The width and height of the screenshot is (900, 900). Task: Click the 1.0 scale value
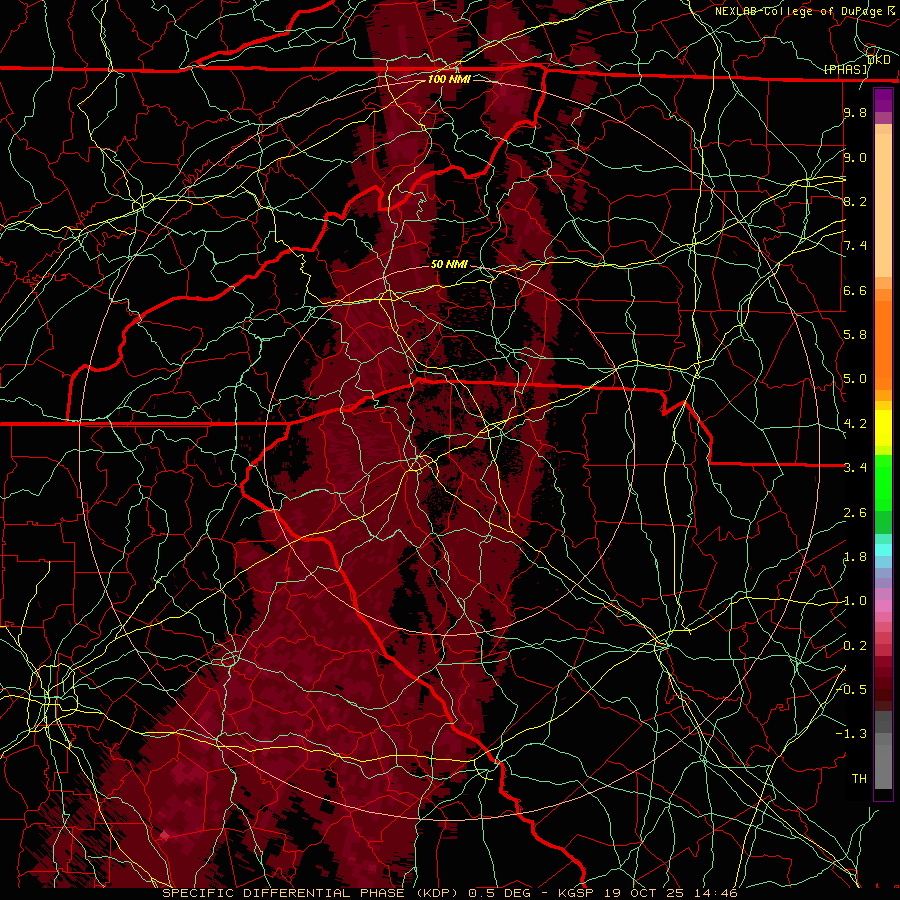[855, 601]
